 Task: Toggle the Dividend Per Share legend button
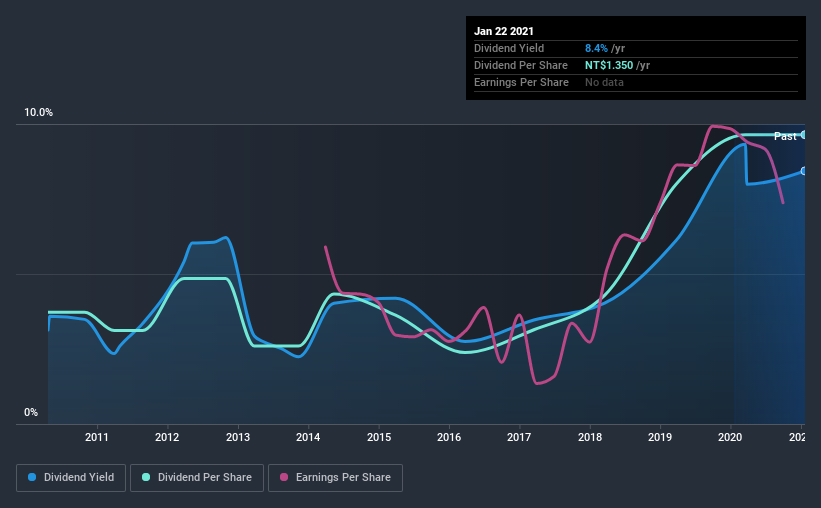pyautogui.click(x=197, y=478)
